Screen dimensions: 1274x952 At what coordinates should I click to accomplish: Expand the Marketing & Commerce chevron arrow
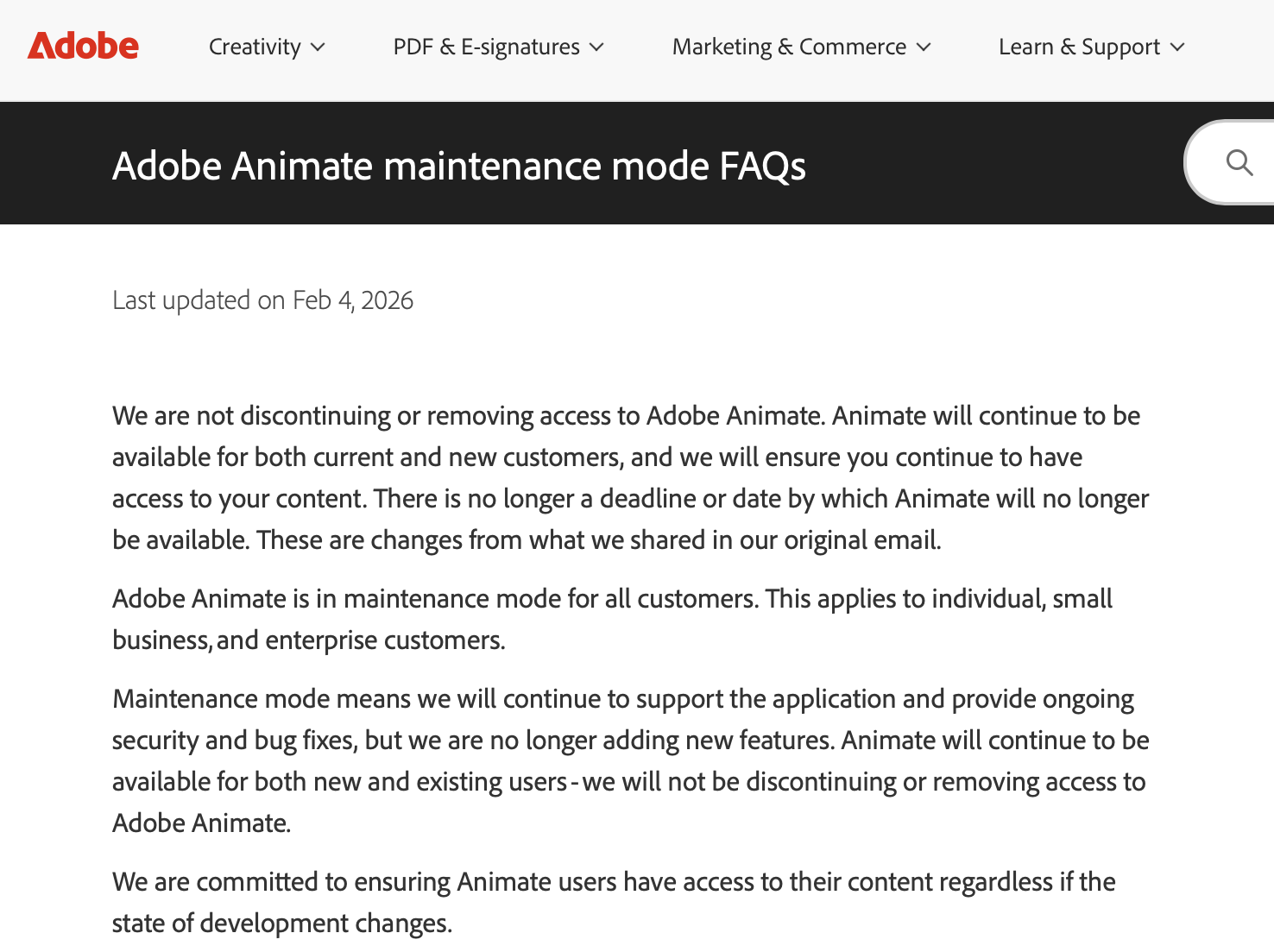924,47
